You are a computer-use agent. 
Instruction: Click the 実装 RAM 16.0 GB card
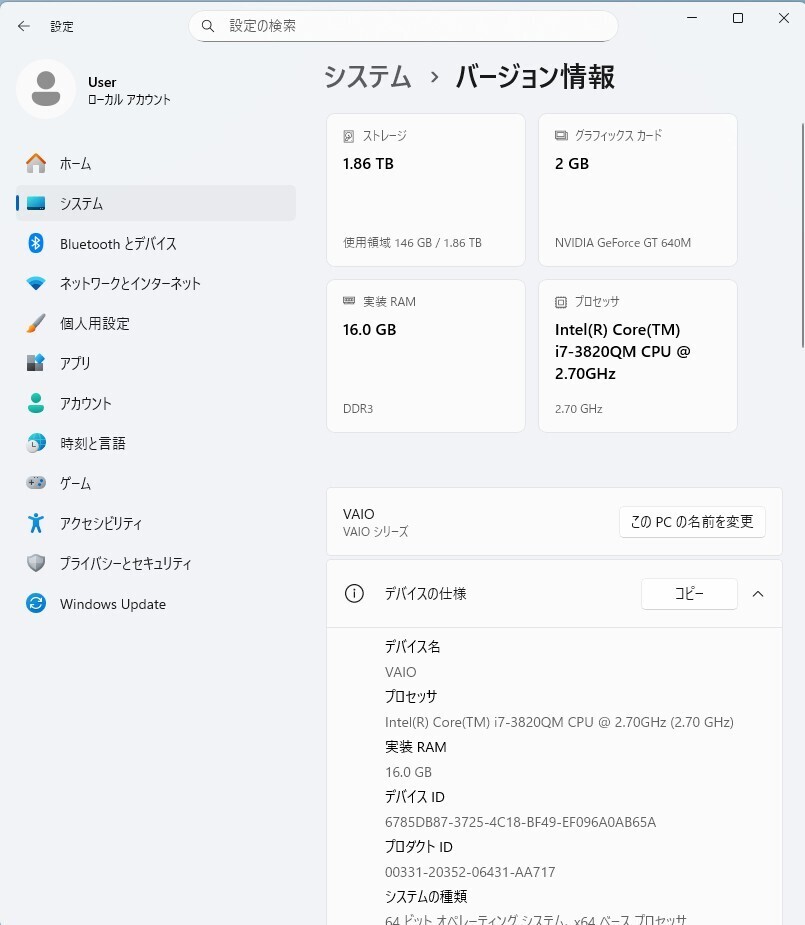point(426,356)
